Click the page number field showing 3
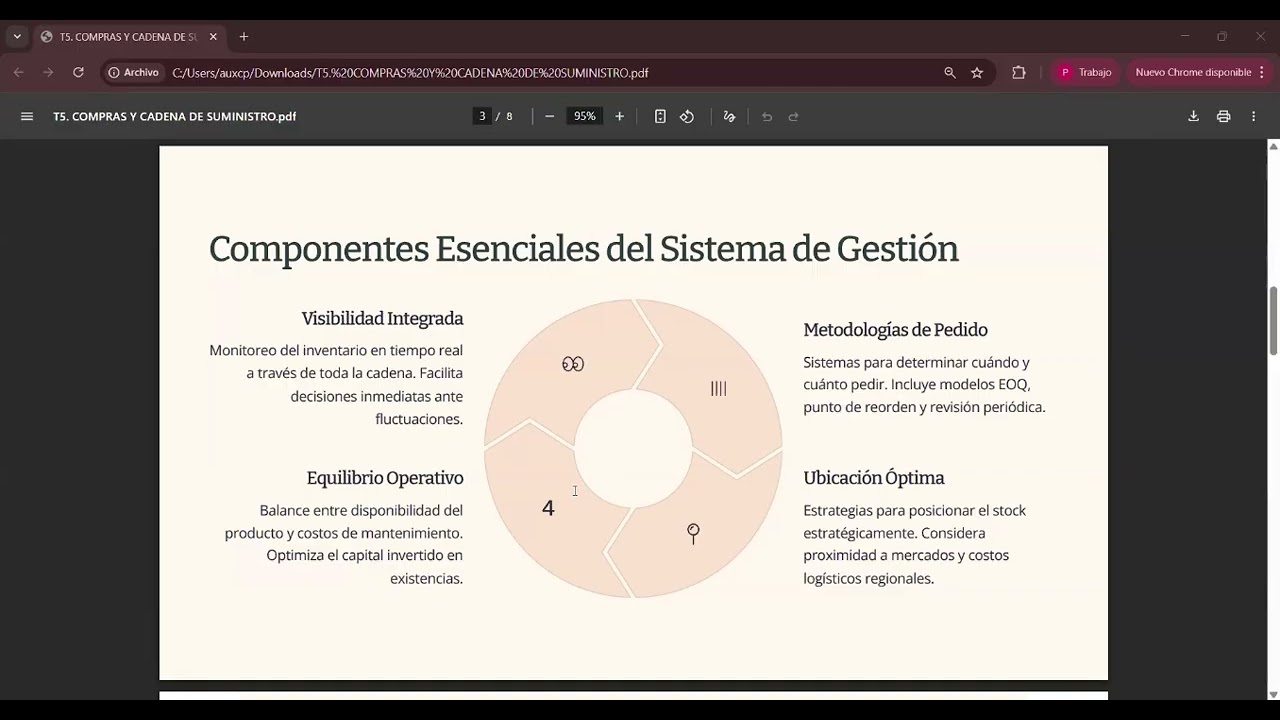Viewport: 1280px width, 720px height. [482, 117]
